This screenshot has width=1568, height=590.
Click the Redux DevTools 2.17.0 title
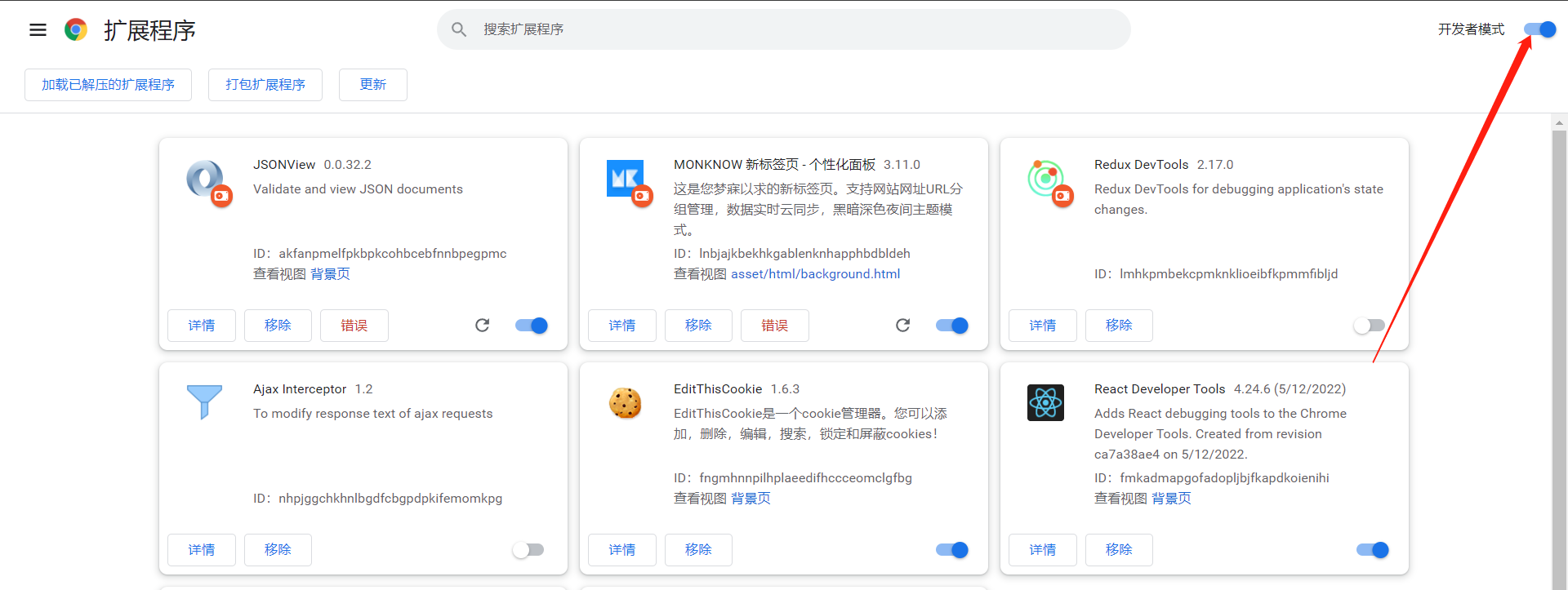pos(1164,165)
